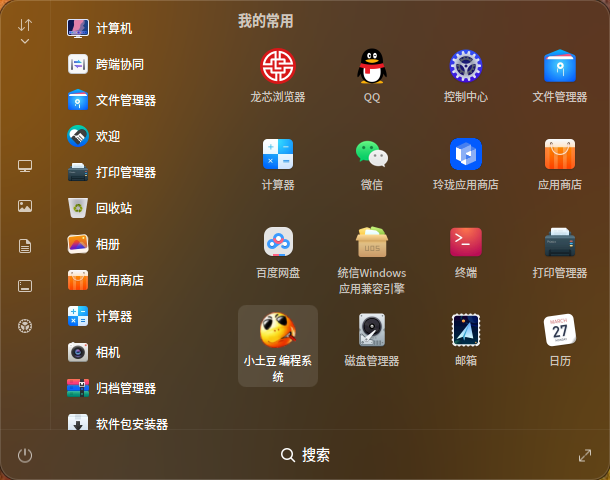Open 计算器 in the 我的常用 grid
610x480 pixels.
pos(278,163)
